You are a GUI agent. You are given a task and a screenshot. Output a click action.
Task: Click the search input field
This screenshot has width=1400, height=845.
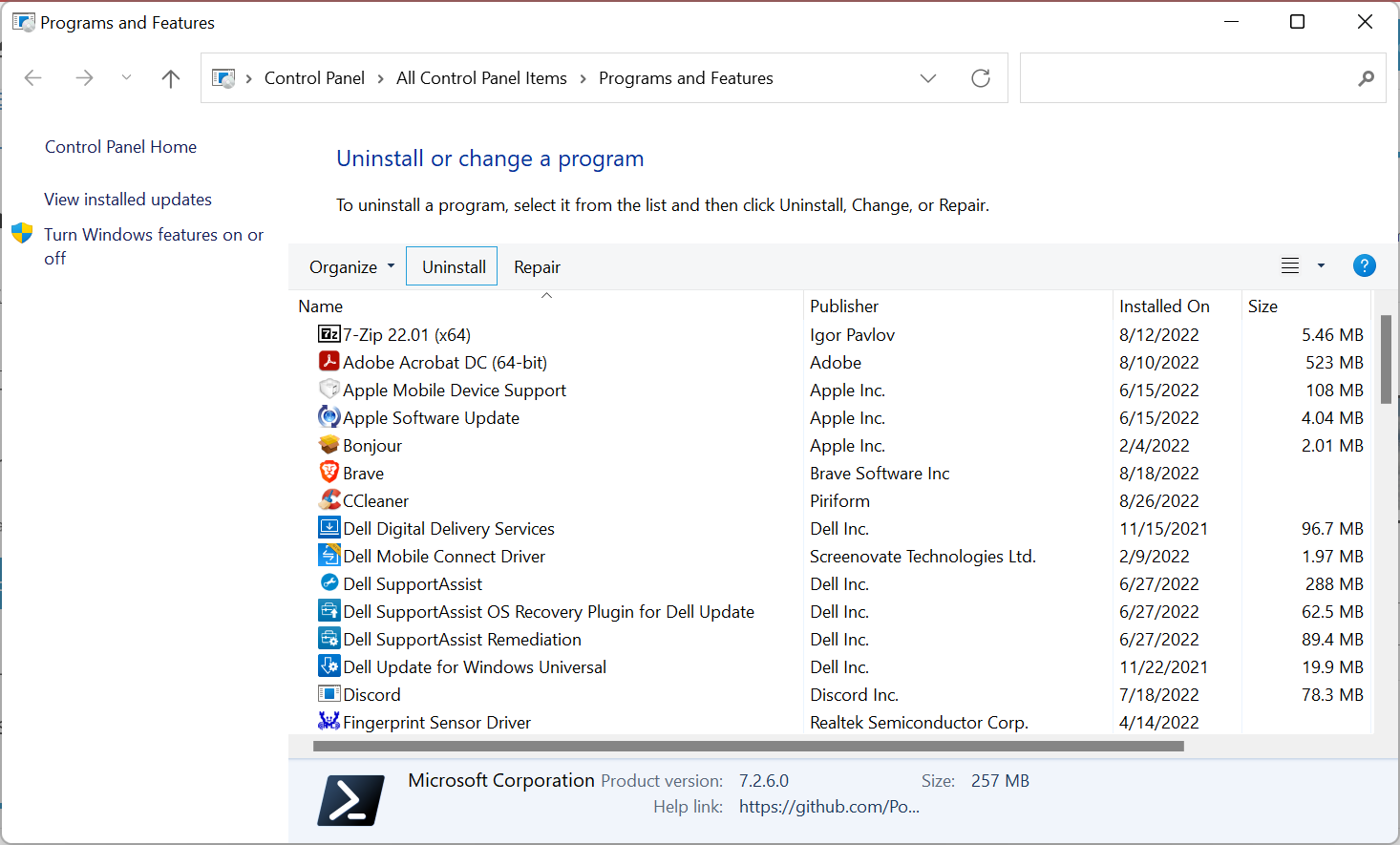[x=1189, y=78]
